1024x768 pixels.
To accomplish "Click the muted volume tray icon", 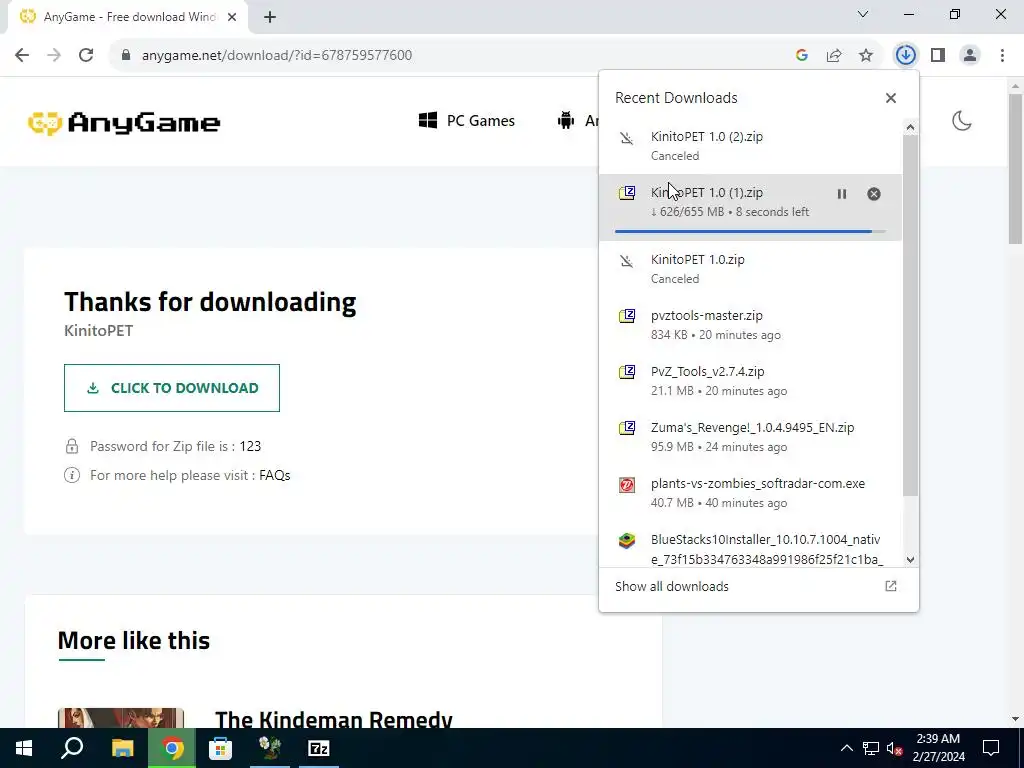I will click(895, 748).
